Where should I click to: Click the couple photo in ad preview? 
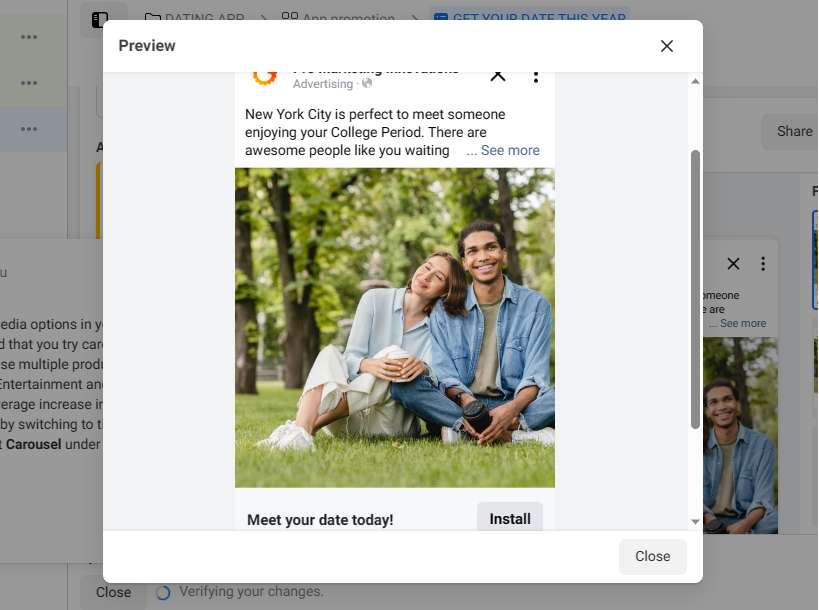tap(394, 327)
